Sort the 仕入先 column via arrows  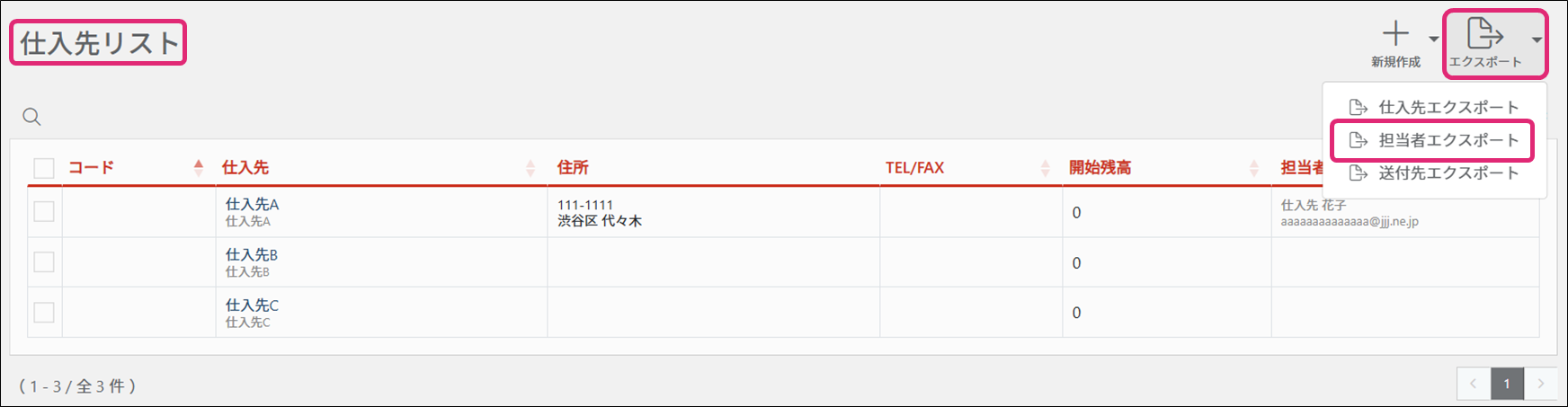click(x=530, y=168)
